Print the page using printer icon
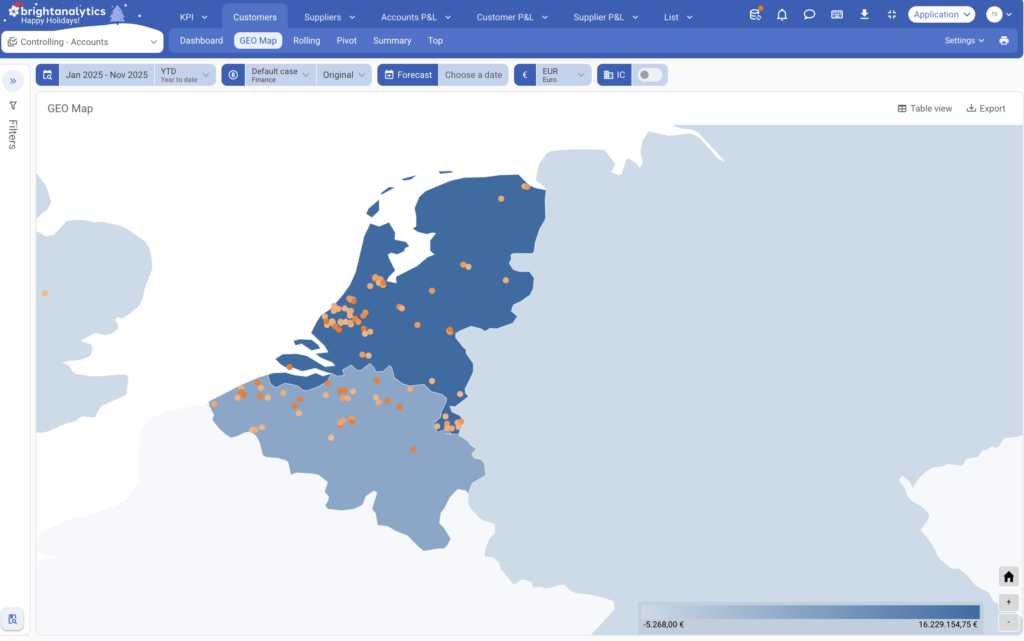 (1004, 41)
